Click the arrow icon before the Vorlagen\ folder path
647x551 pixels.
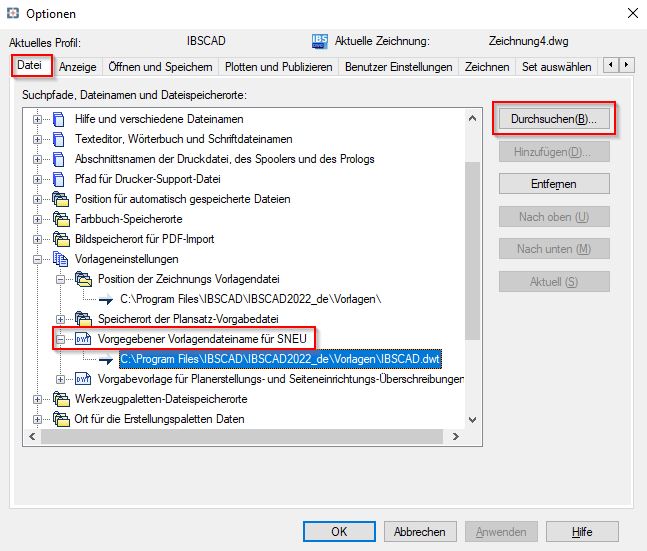tap(106, 300)
